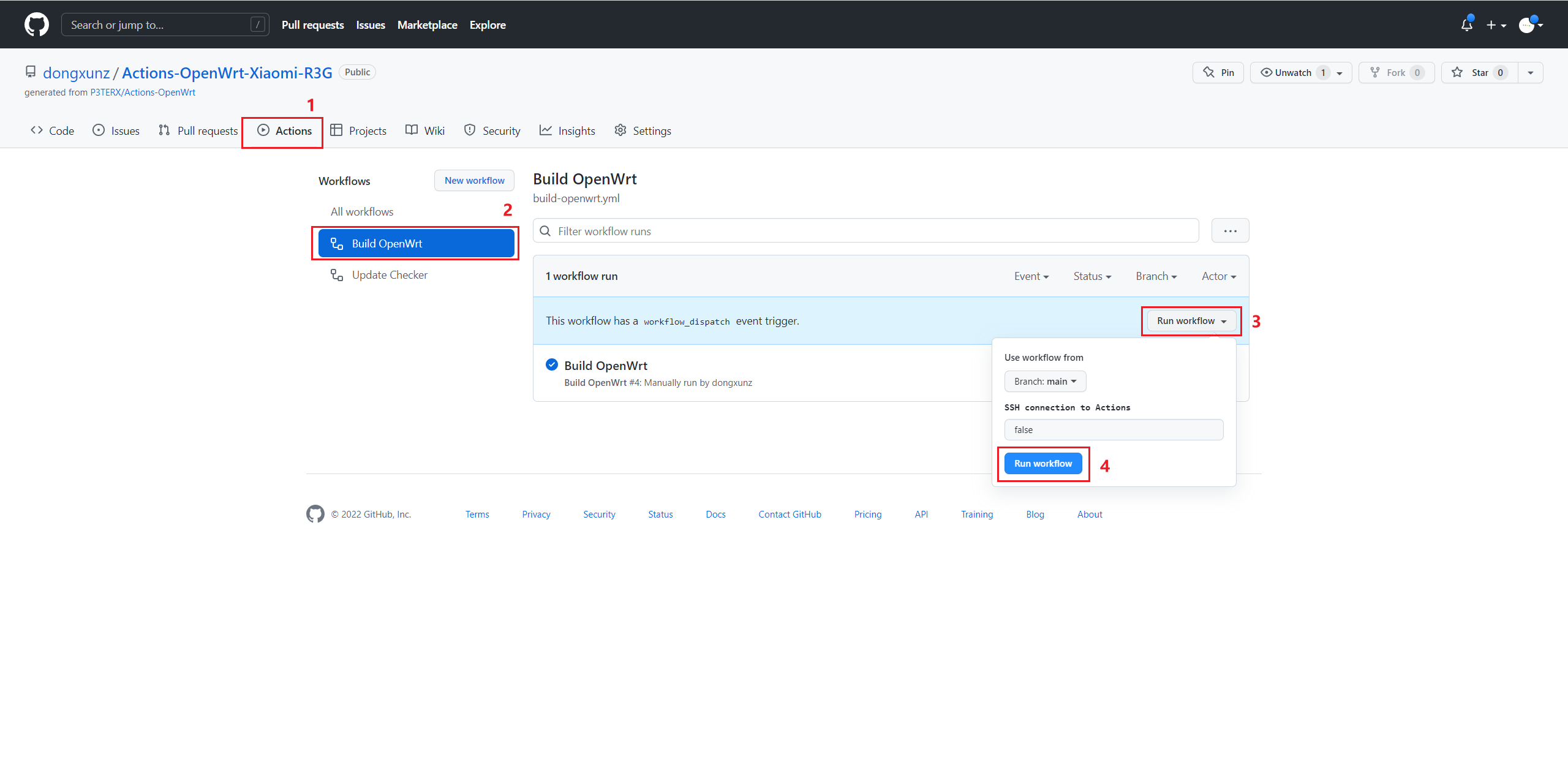Image resolution: width=1568 pixels, height=773 pixels.
Task: Star the repository
Action: pos(1479,72)
